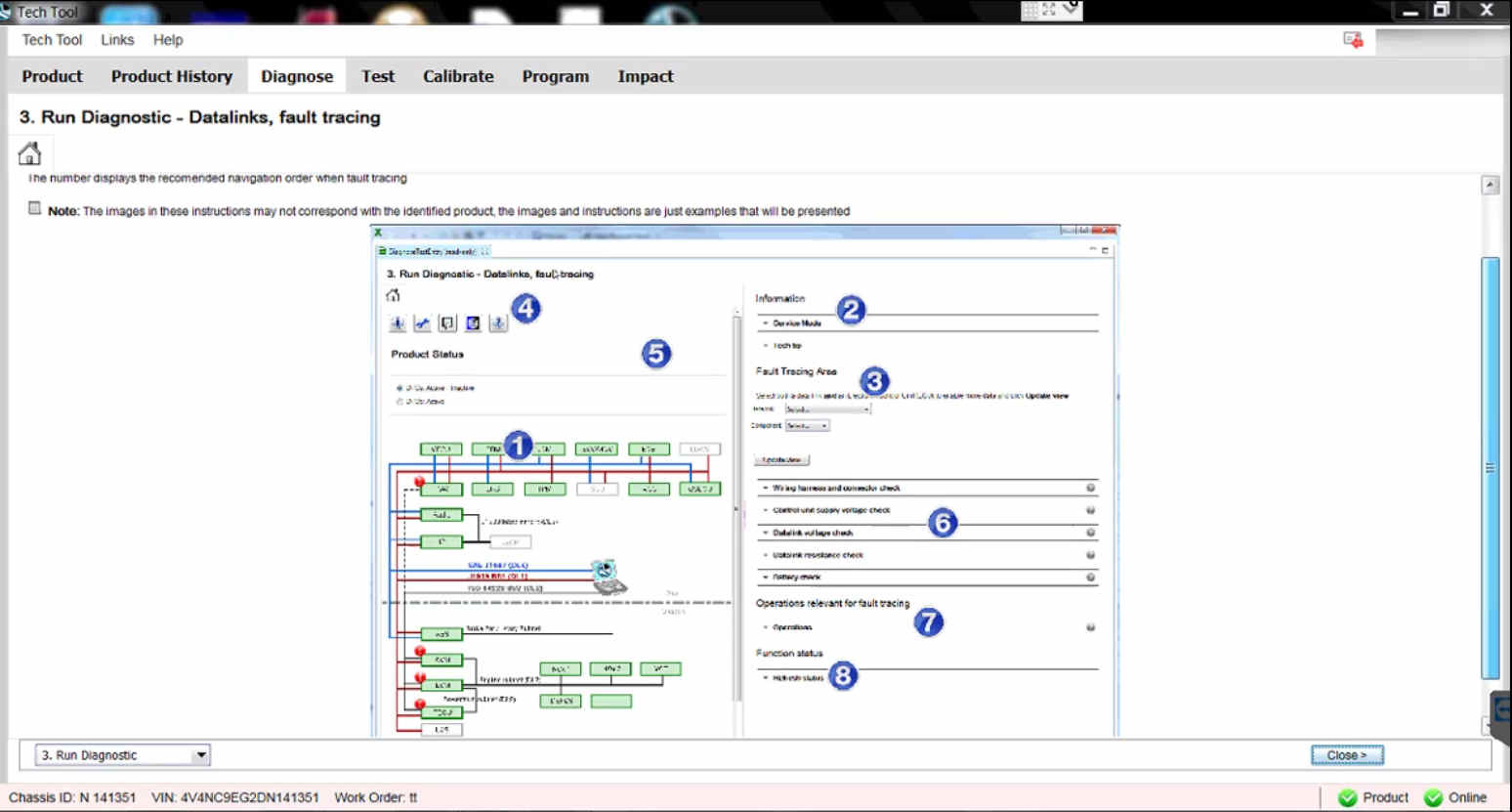Screen dimensions: 1512x812
Task: Select the second Product Status radio option in example
Action: click(x=399, y=401)
